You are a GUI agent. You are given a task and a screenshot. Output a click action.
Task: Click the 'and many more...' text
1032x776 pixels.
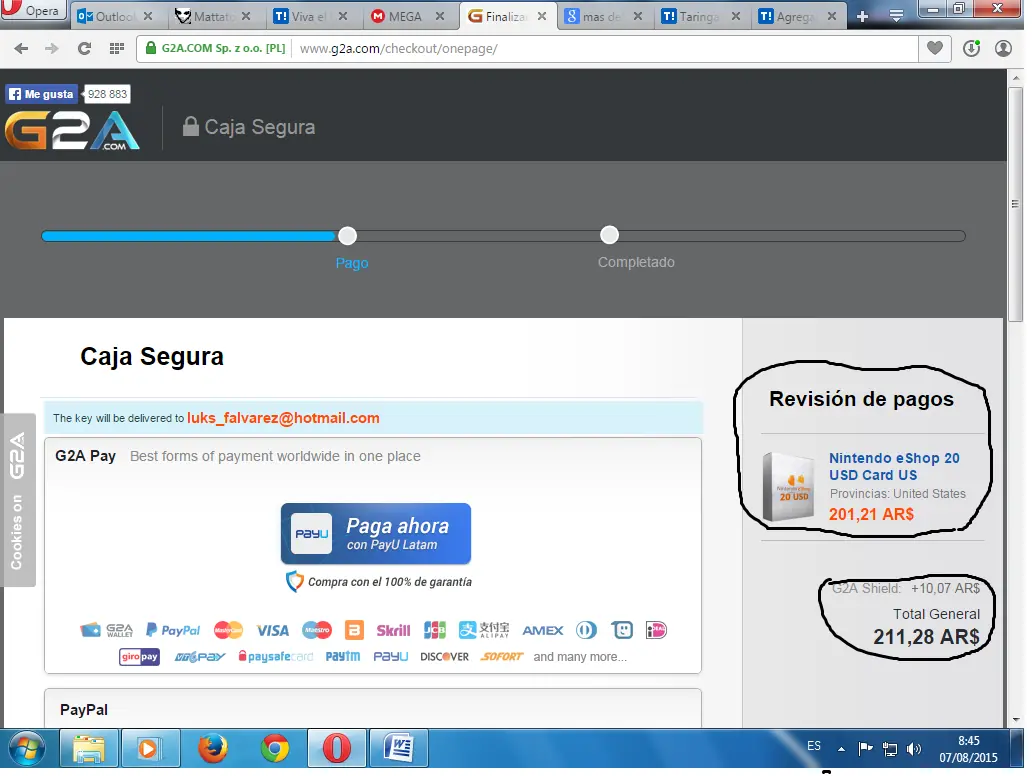pyautogui.click(x=580, y=657)
